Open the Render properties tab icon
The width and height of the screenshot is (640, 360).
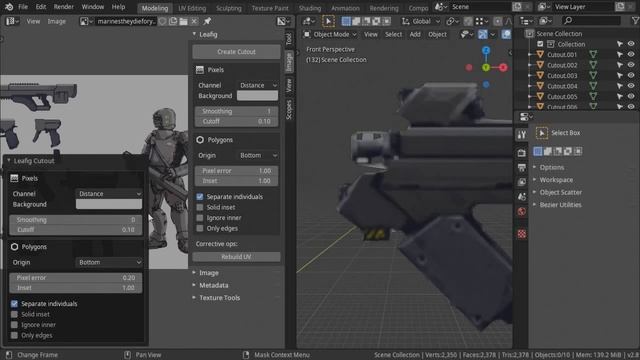point(522,153)
